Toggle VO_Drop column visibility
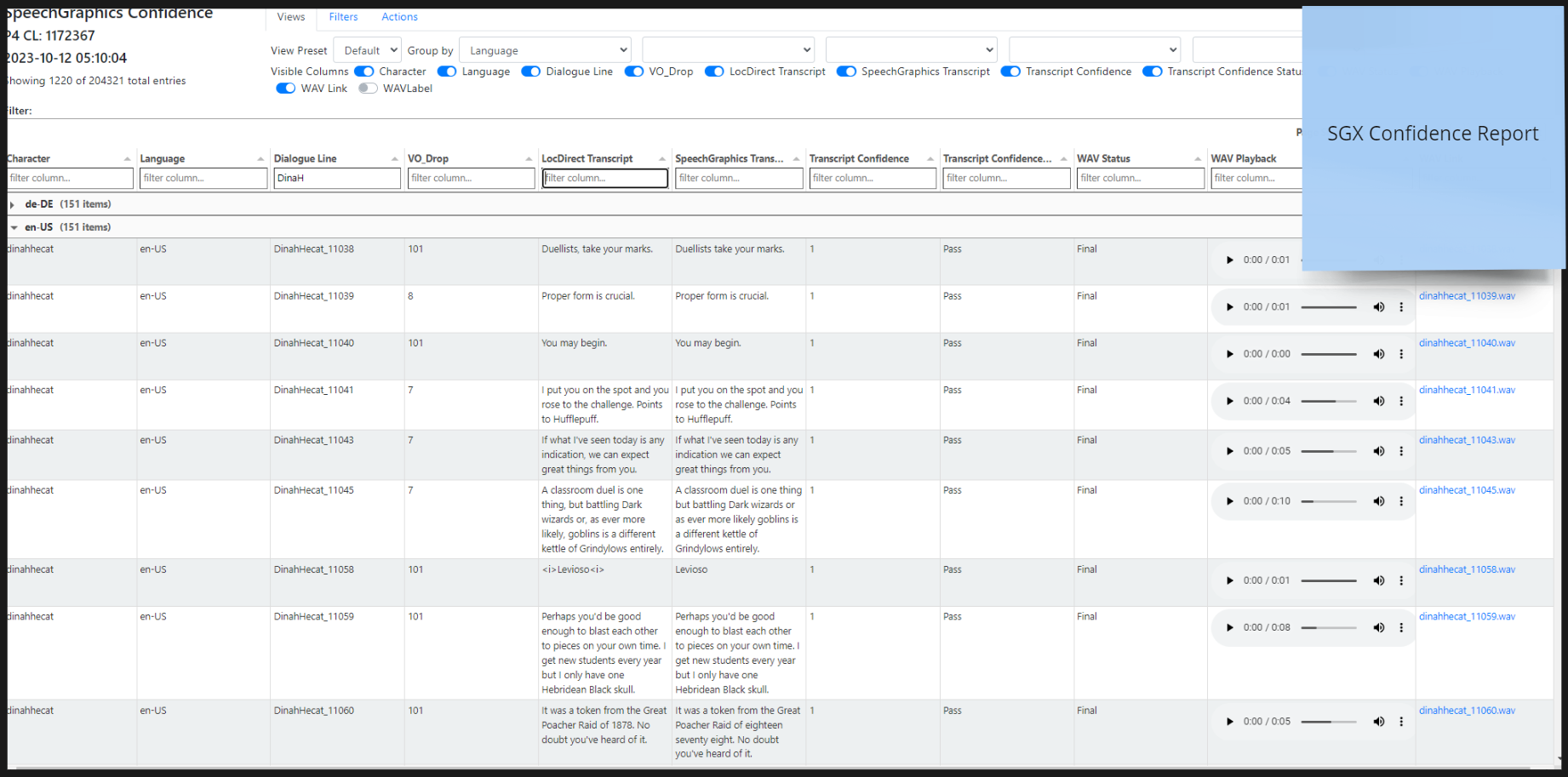 [634, 71]
